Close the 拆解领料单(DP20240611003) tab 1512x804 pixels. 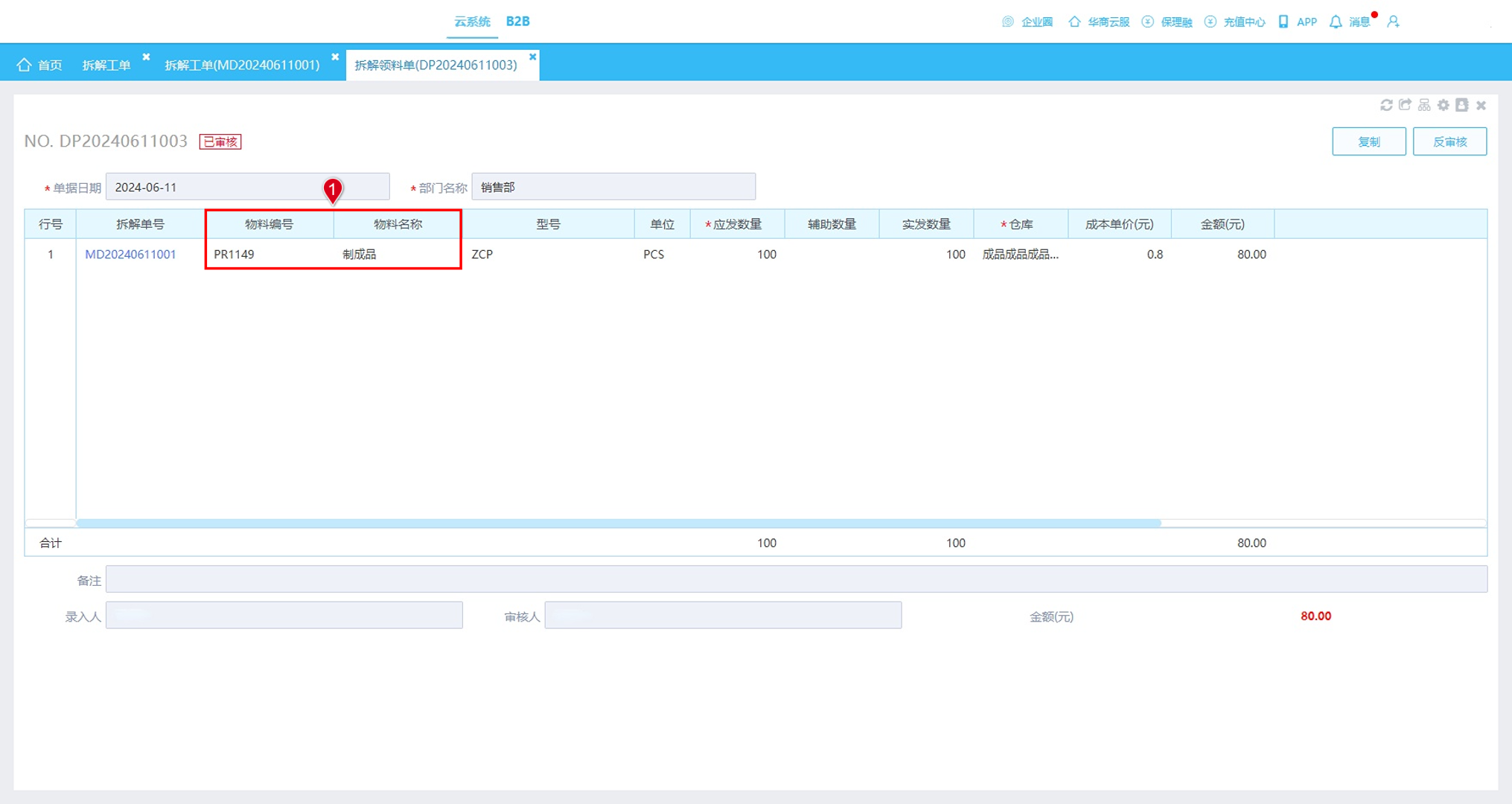tap(532, 57)
